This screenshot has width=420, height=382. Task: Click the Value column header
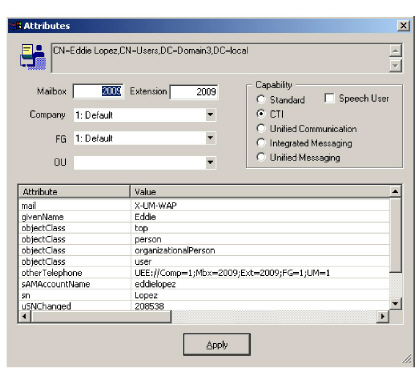pyautogui.click(x=260, y=192)
